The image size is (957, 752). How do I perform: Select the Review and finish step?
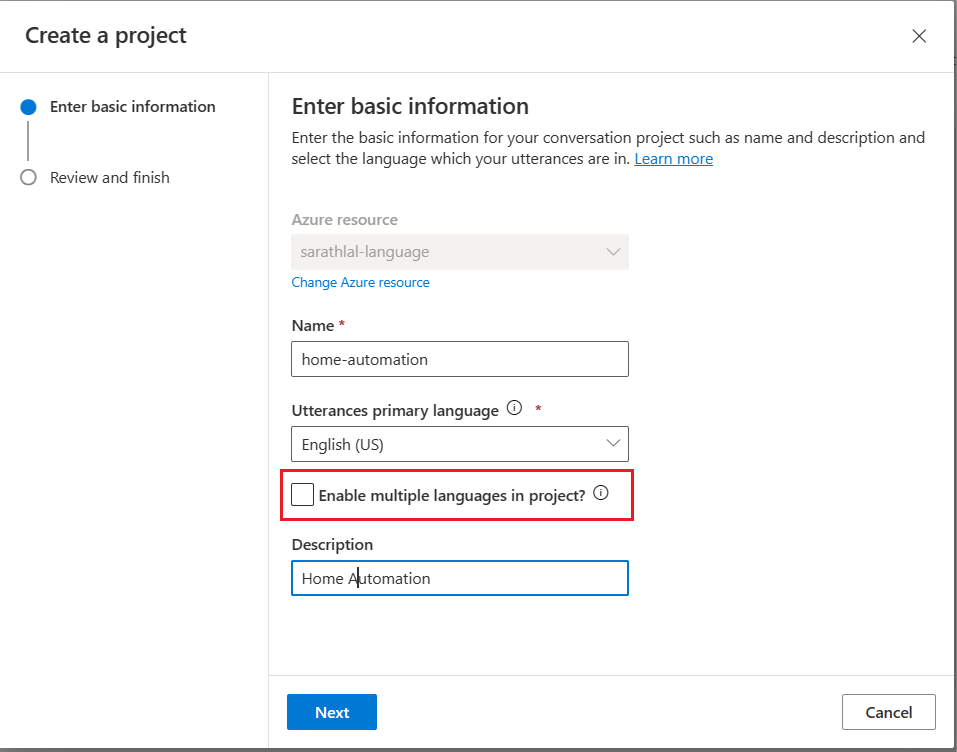coord(110,177)
